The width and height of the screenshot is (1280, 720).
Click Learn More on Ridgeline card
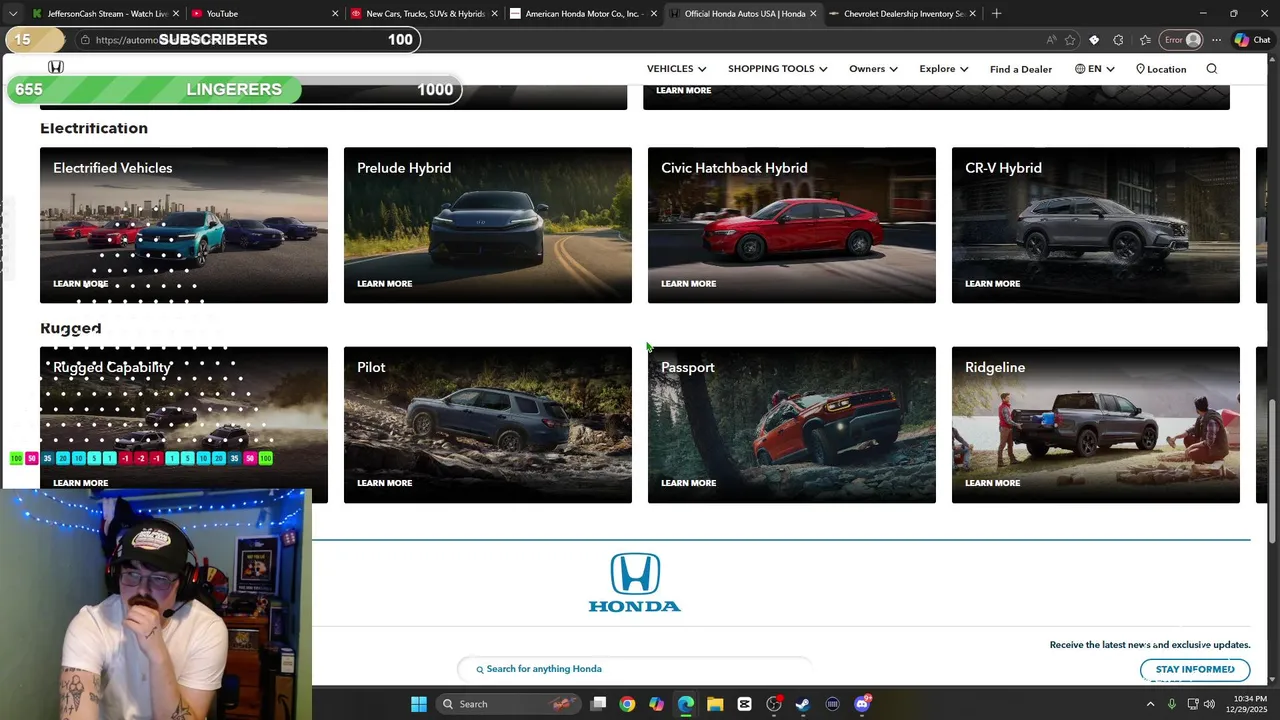click(992, 483)
